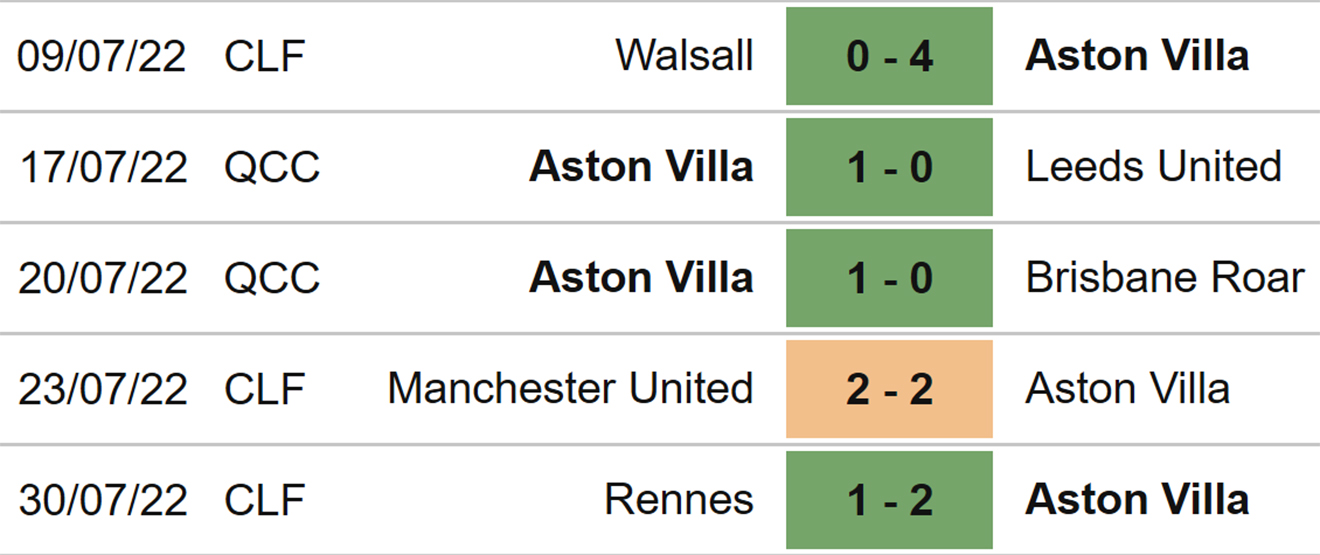Click Brisbane Roar team name
The image size is (1320, 555).
[1164, 278]
